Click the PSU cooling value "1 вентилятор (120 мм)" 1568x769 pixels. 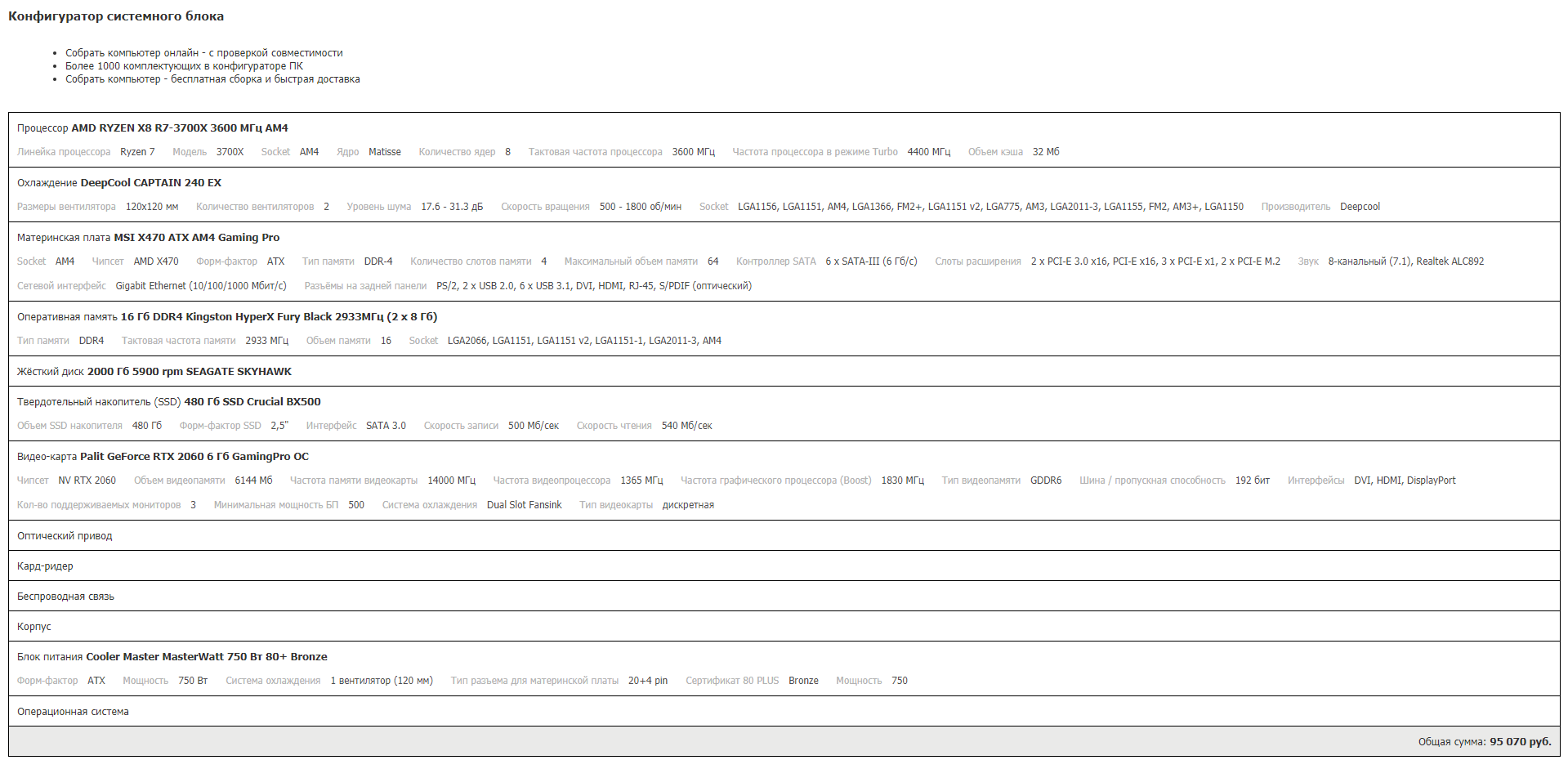pyautogui.click(x=382, y=681)
